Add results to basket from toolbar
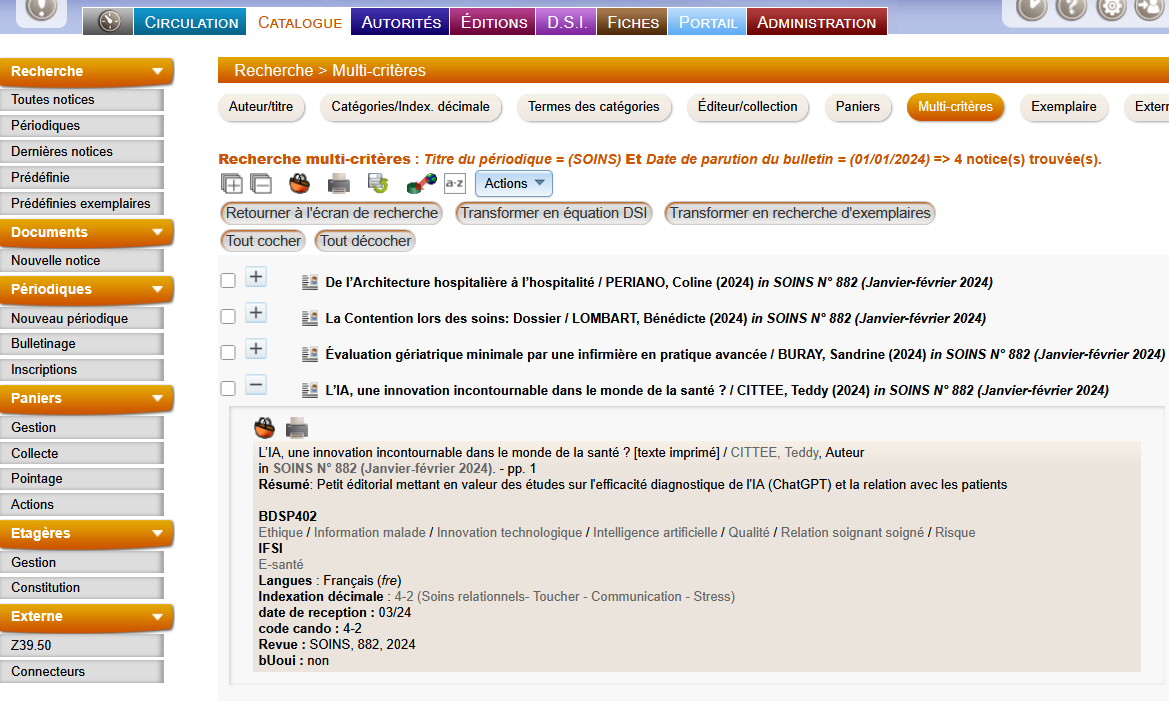The height and width of the screenshot is (707, 1169). pos(299,184)
